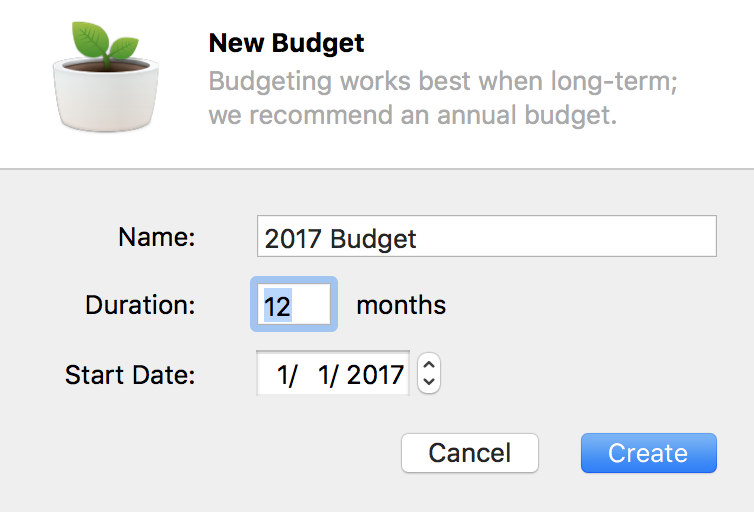This screenshot has height=512, width=754.
Task: Focus the Duration field showing 12
Action: coord(294,304)
